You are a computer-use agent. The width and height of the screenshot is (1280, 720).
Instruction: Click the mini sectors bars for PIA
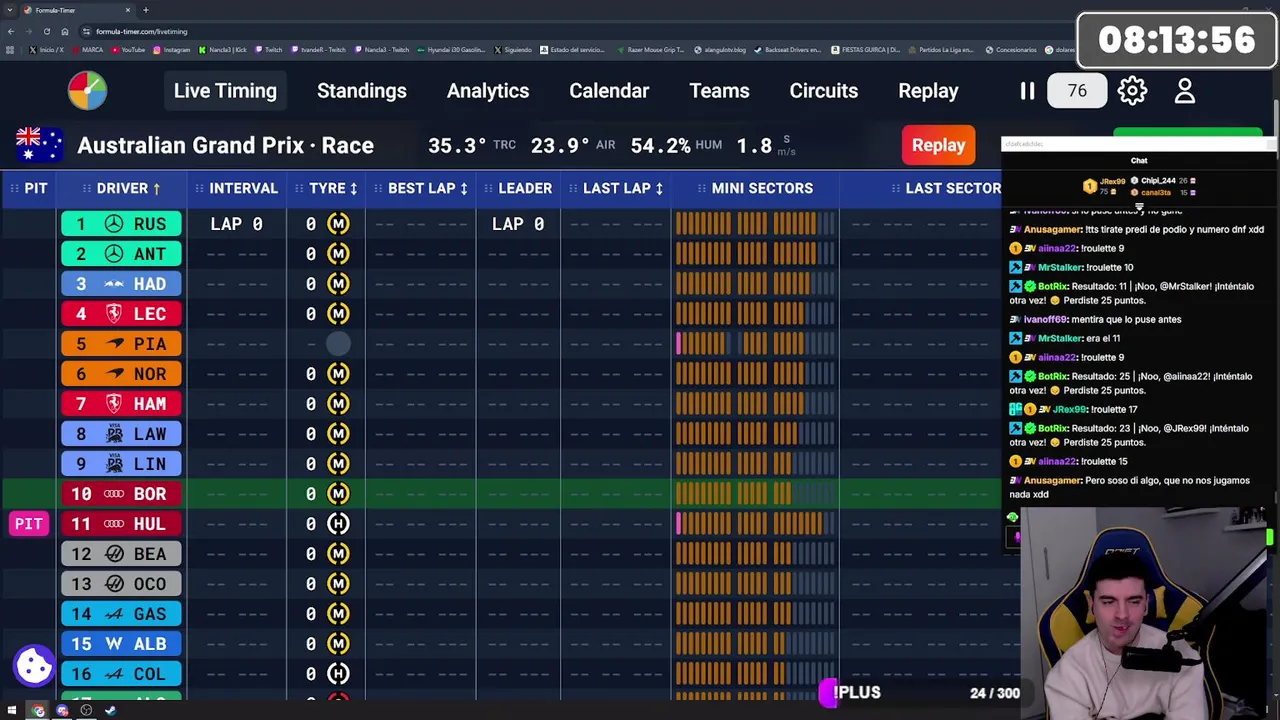(755, 344)
